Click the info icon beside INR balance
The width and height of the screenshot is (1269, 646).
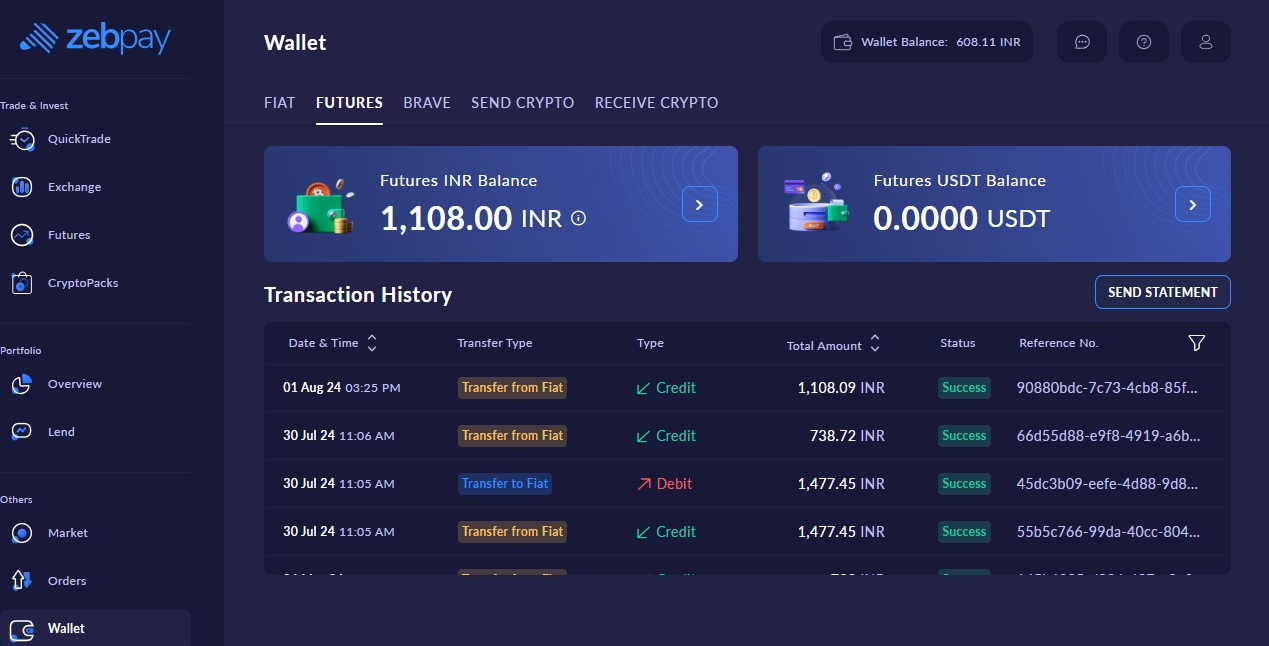tap(578, 218)
